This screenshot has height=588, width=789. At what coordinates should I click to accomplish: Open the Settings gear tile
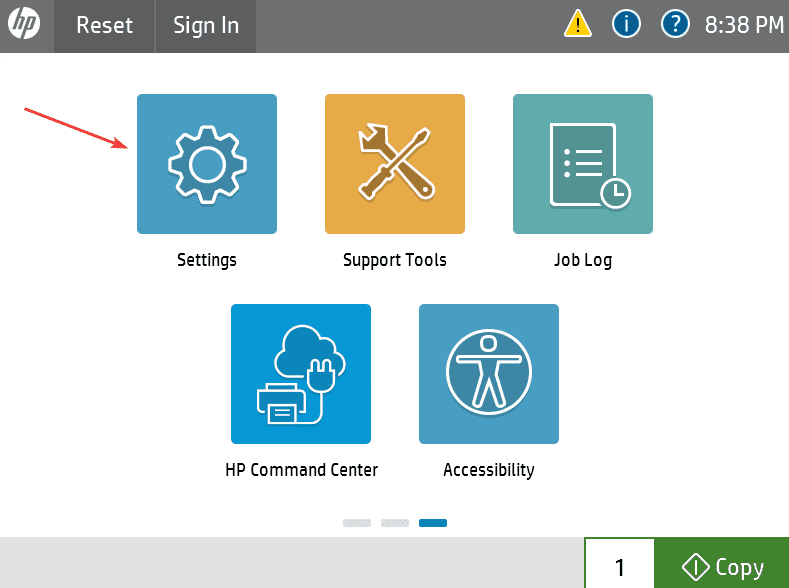[x=207, y=164]
